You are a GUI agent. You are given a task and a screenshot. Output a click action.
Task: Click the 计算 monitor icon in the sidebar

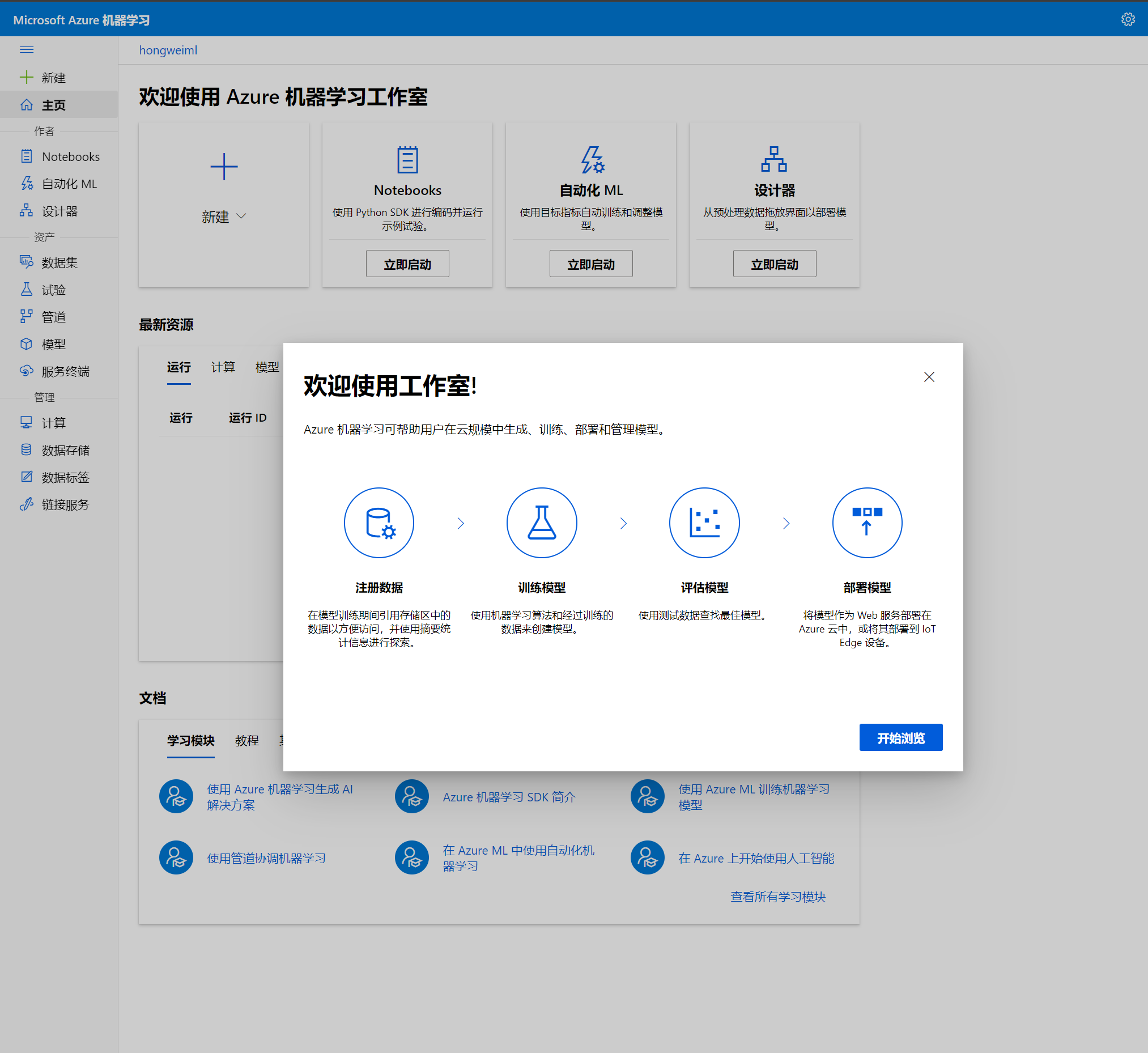(x=27, y=423)
